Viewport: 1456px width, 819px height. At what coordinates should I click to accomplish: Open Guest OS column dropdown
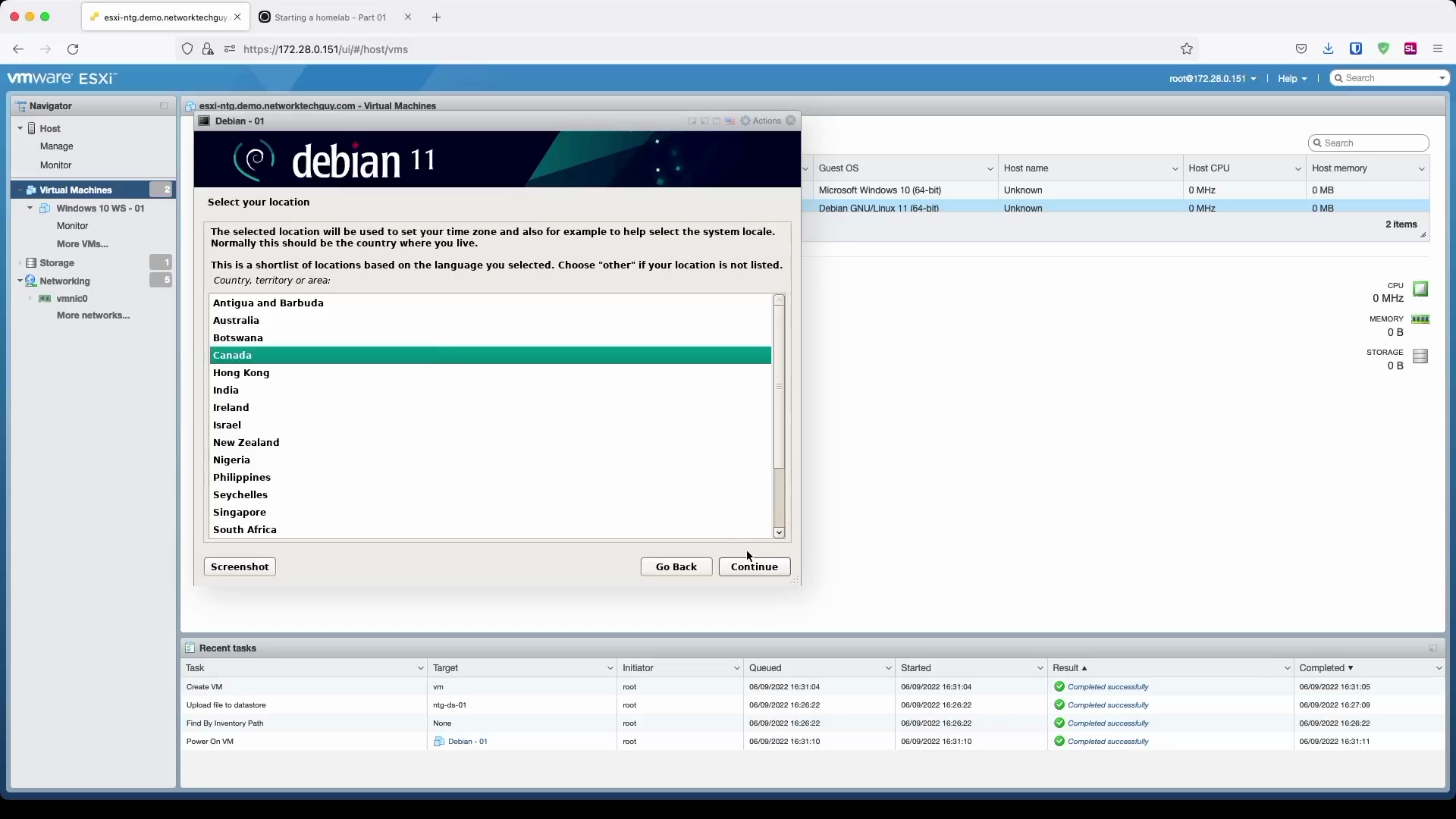(990, 168)
